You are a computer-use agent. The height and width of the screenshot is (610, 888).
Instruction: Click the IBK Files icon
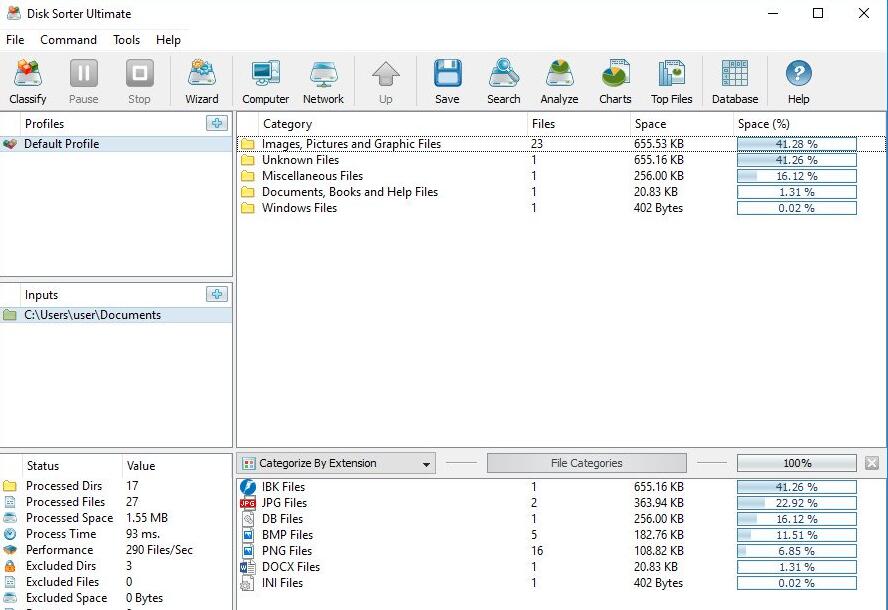(247, 487)
